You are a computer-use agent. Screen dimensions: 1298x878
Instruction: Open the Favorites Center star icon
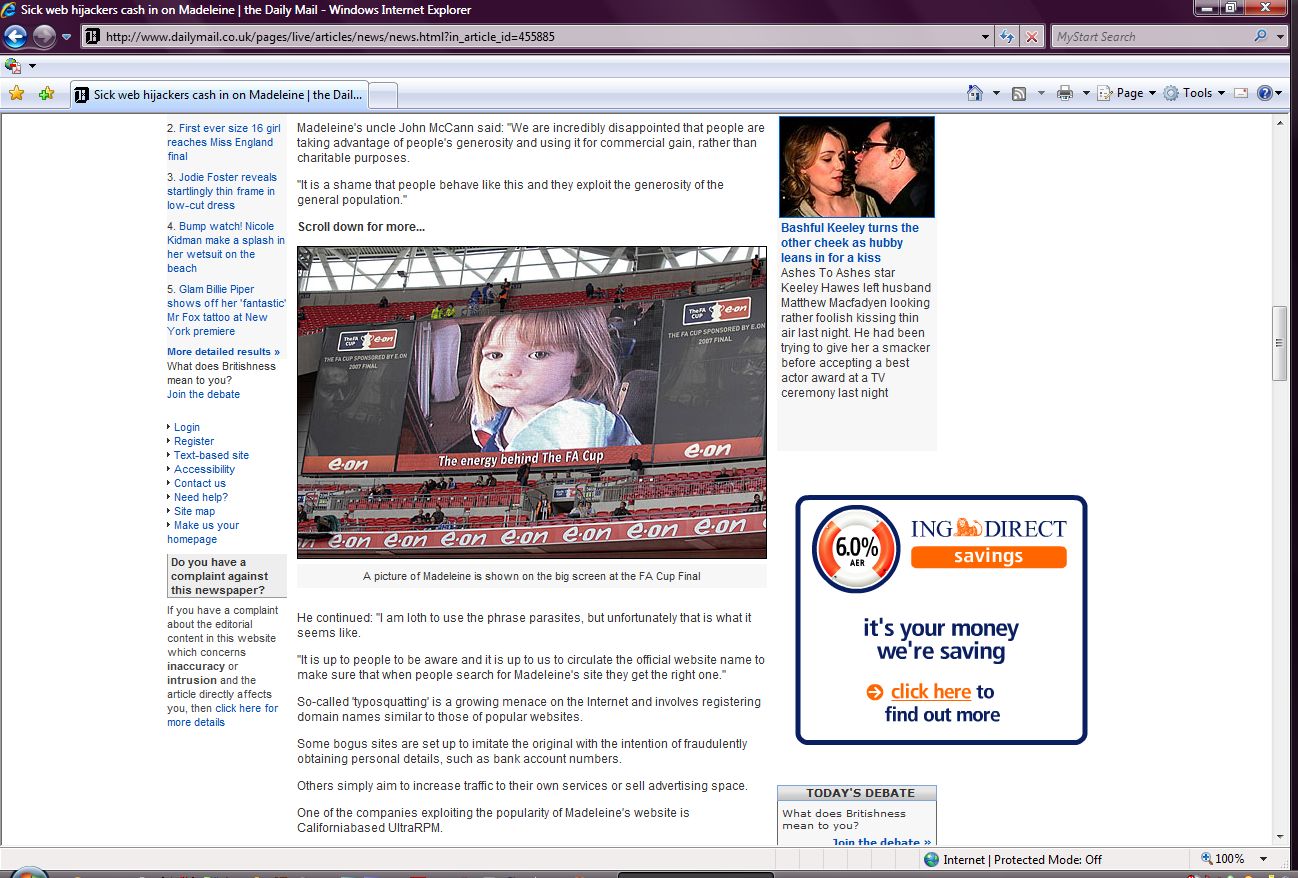pos(16,94)
